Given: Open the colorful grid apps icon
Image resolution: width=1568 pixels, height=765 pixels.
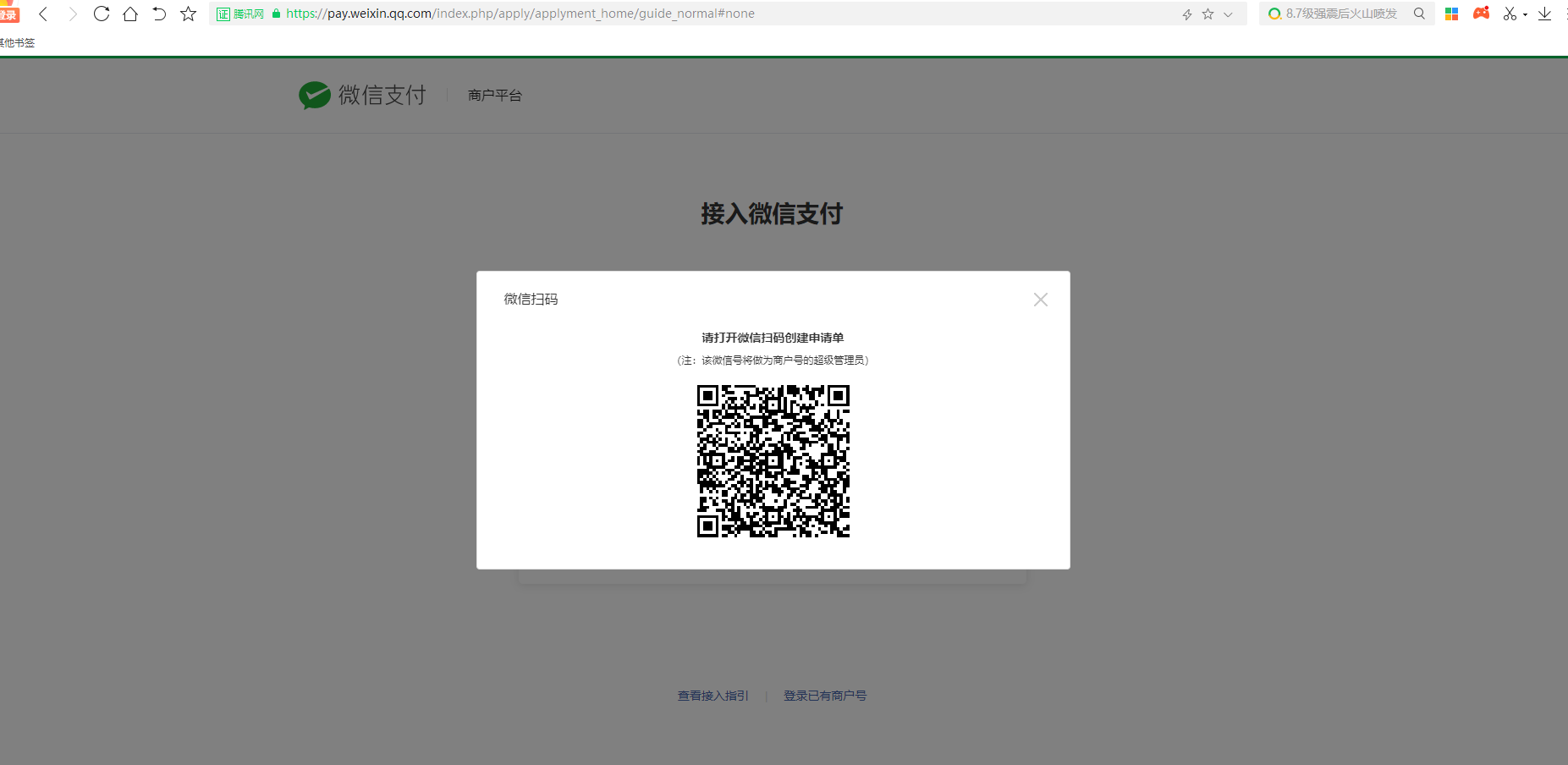Looking at the screenshot, I should point(1451,14).
